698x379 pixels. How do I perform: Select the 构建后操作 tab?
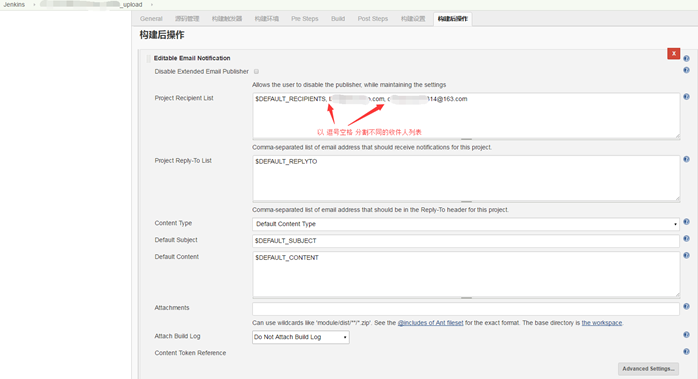(x=453, y=19)
